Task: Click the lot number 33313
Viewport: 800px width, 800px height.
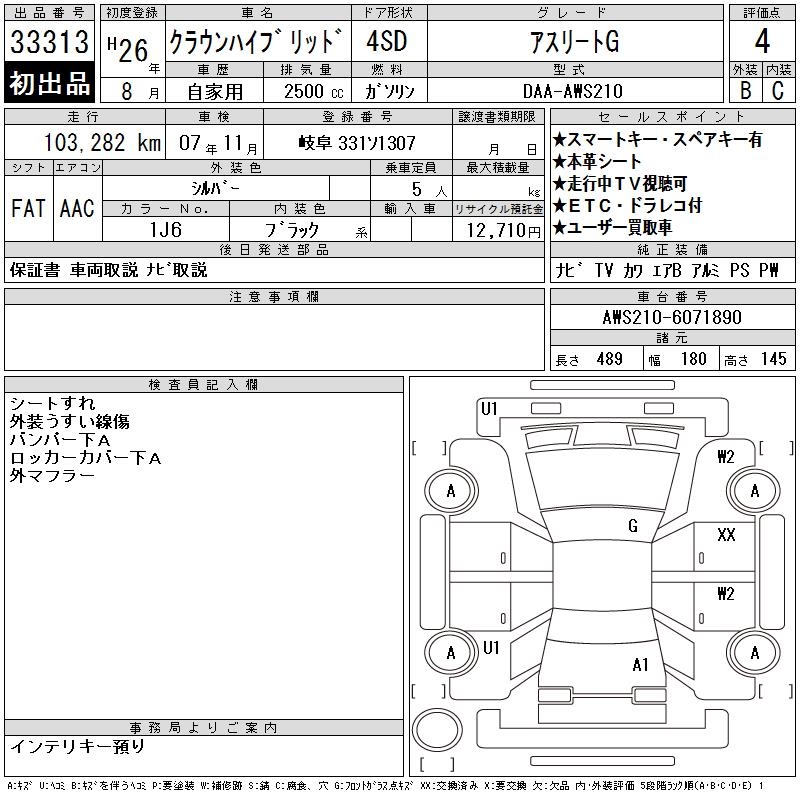Action: click(49, 42)
